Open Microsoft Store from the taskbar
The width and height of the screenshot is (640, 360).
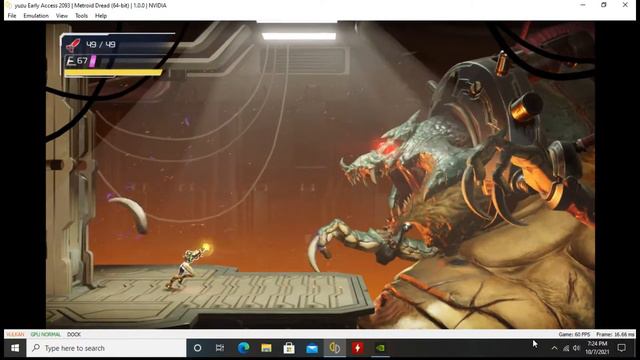(x=289, y=348)
